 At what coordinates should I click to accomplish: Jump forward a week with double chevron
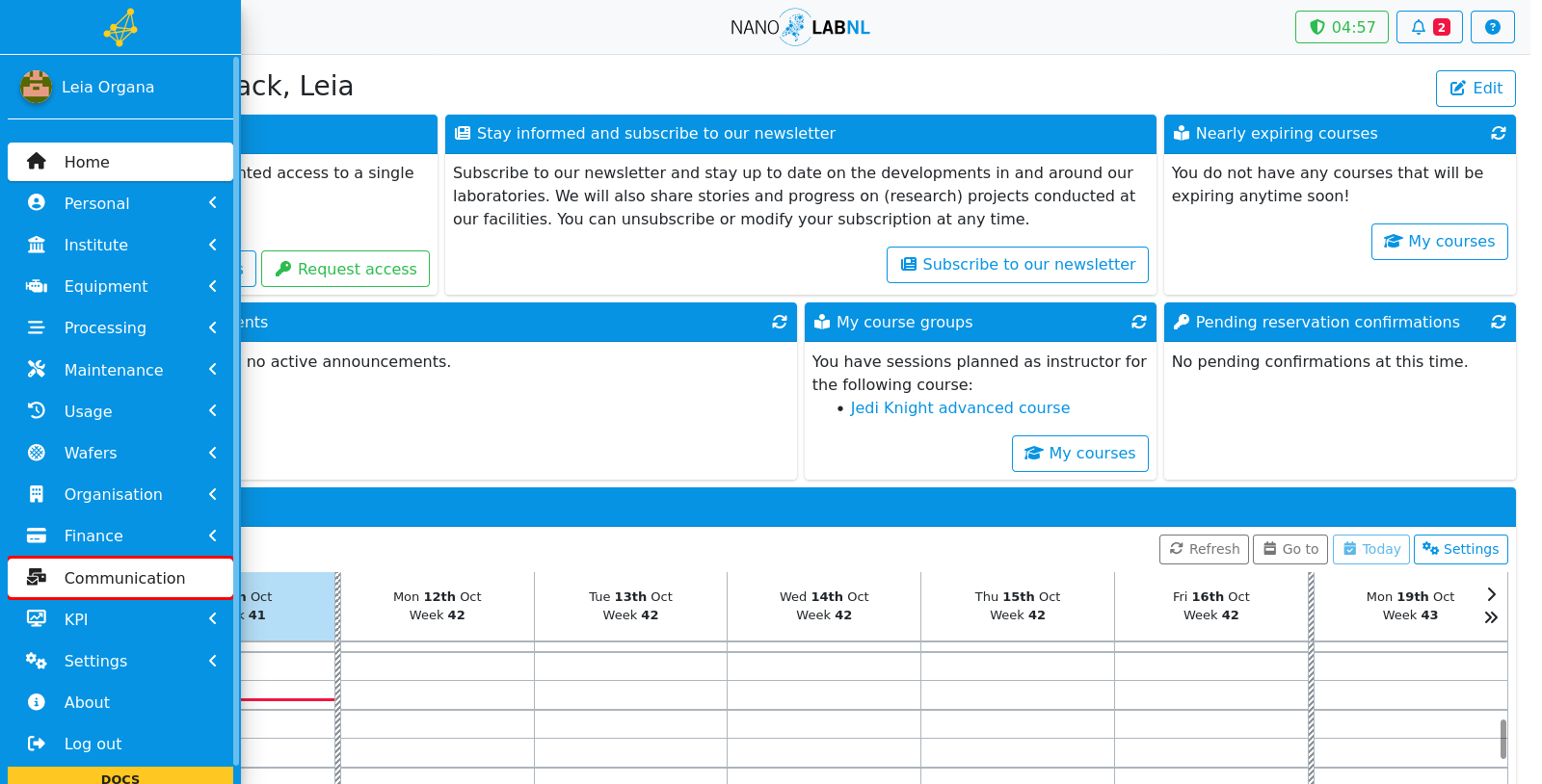pyautogui.click(x=1491, y=617)
